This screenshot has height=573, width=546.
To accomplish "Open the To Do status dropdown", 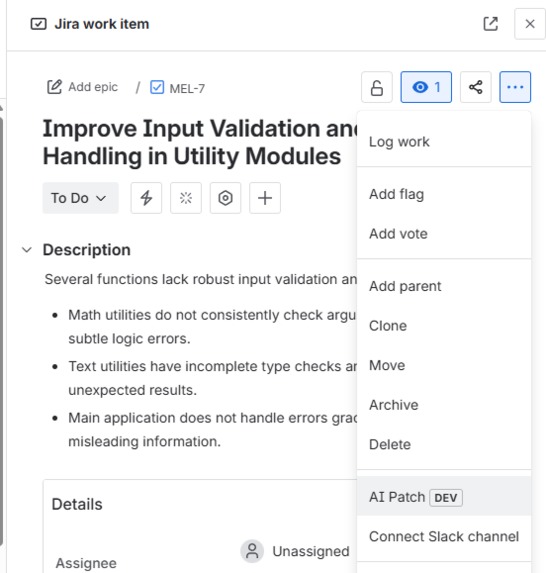I will 80,198.
